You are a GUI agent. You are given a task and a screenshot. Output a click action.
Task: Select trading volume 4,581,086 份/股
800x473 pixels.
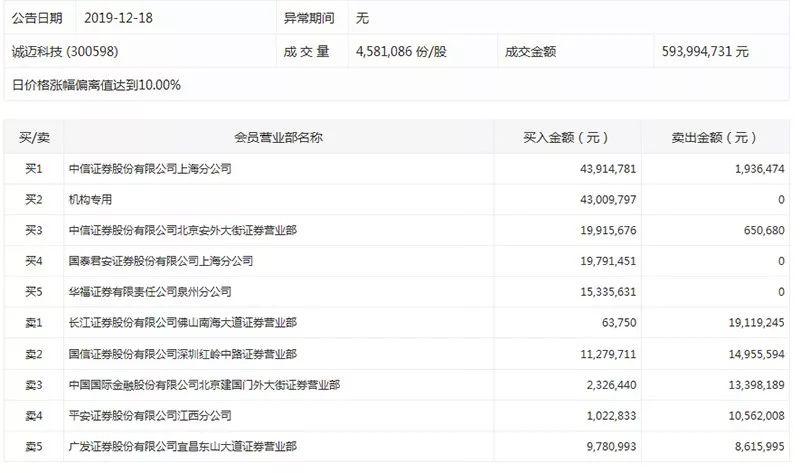pos(402,52)
